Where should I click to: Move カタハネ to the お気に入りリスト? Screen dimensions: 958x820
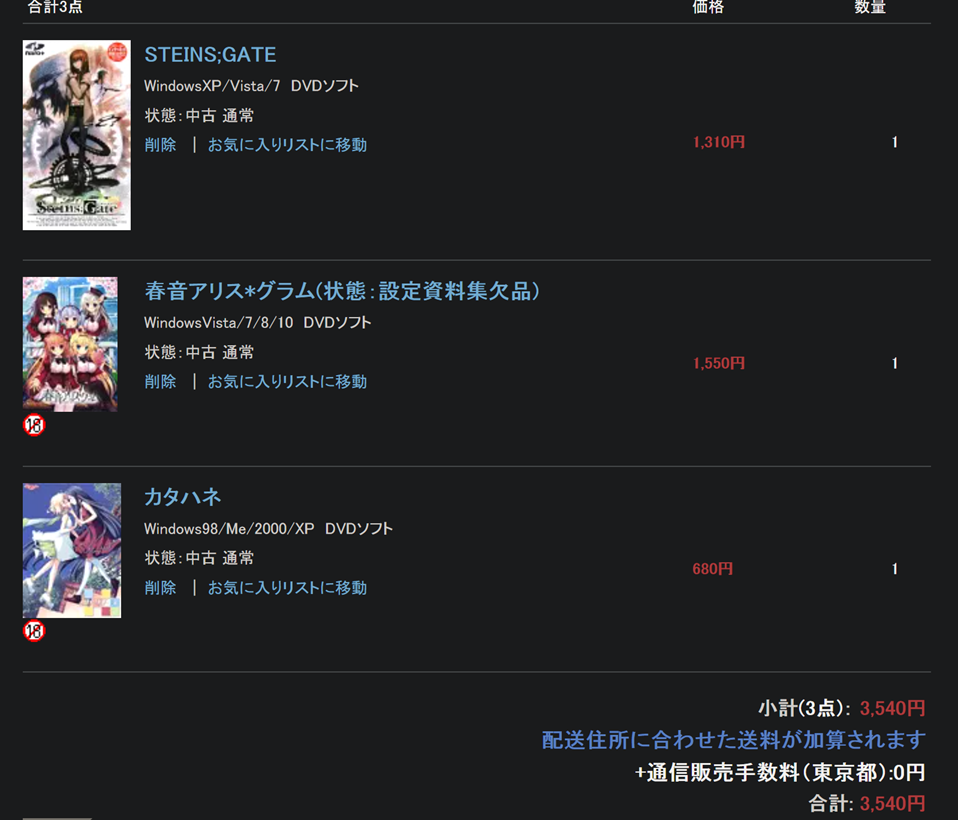tap(287, 588)
